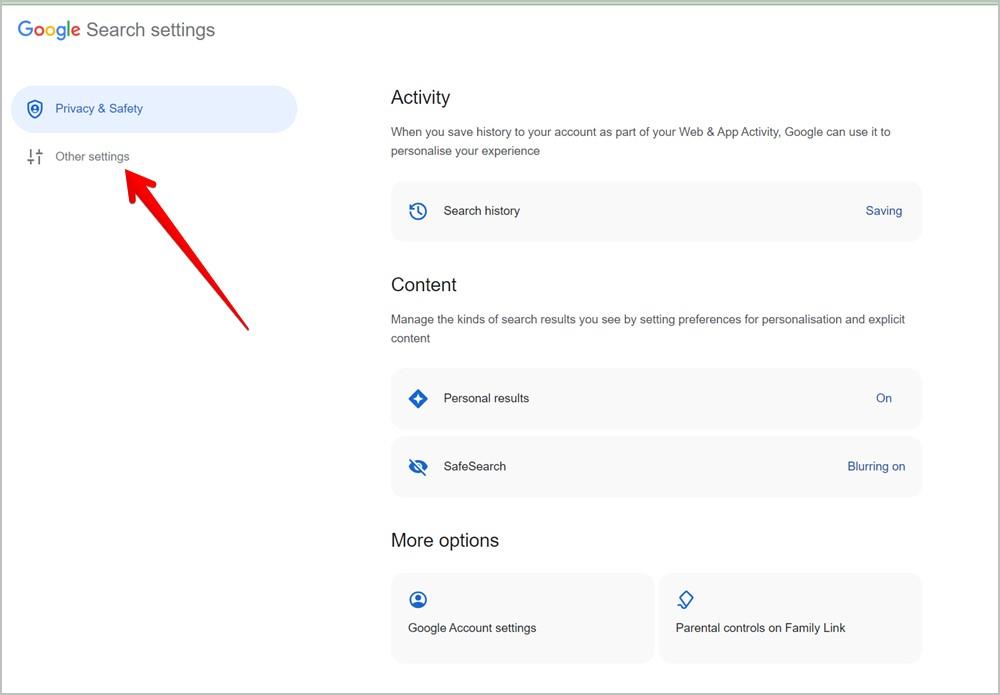Click the More options heading
Viewport: 1000px width, 695px height.
pyautogui.click(x=445, y=541)
